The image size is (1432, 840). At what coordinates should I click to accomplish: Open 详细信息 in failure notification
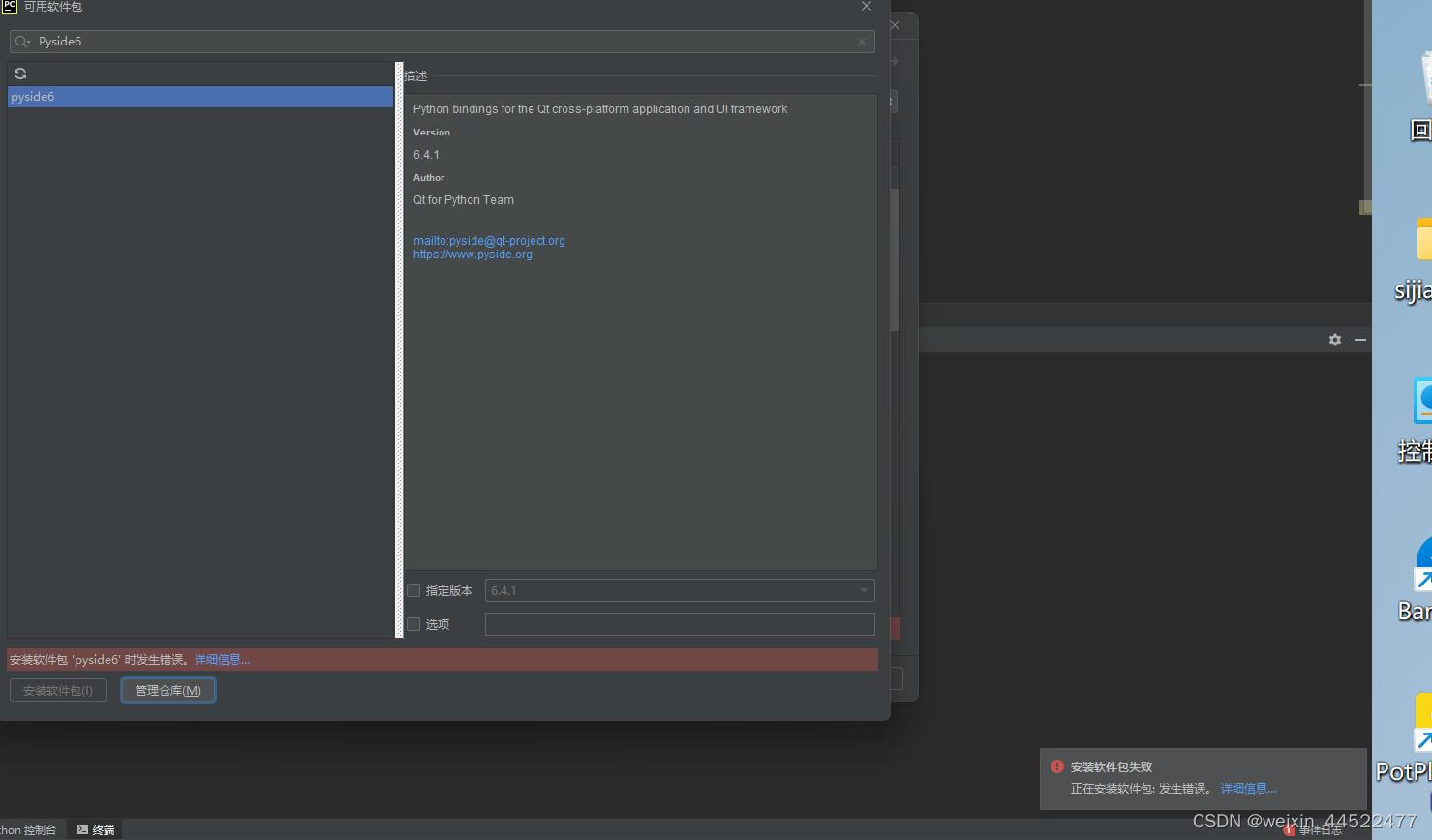[x=1248, y=789]
